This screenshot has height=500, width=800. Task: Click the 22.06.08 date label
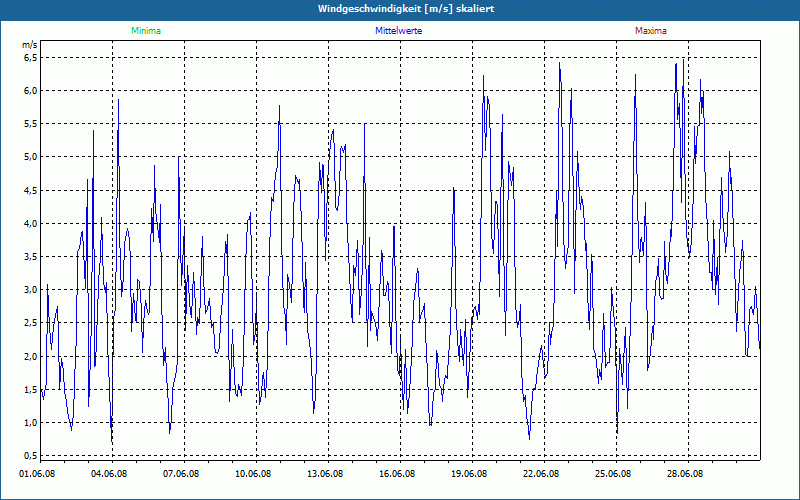541,473
